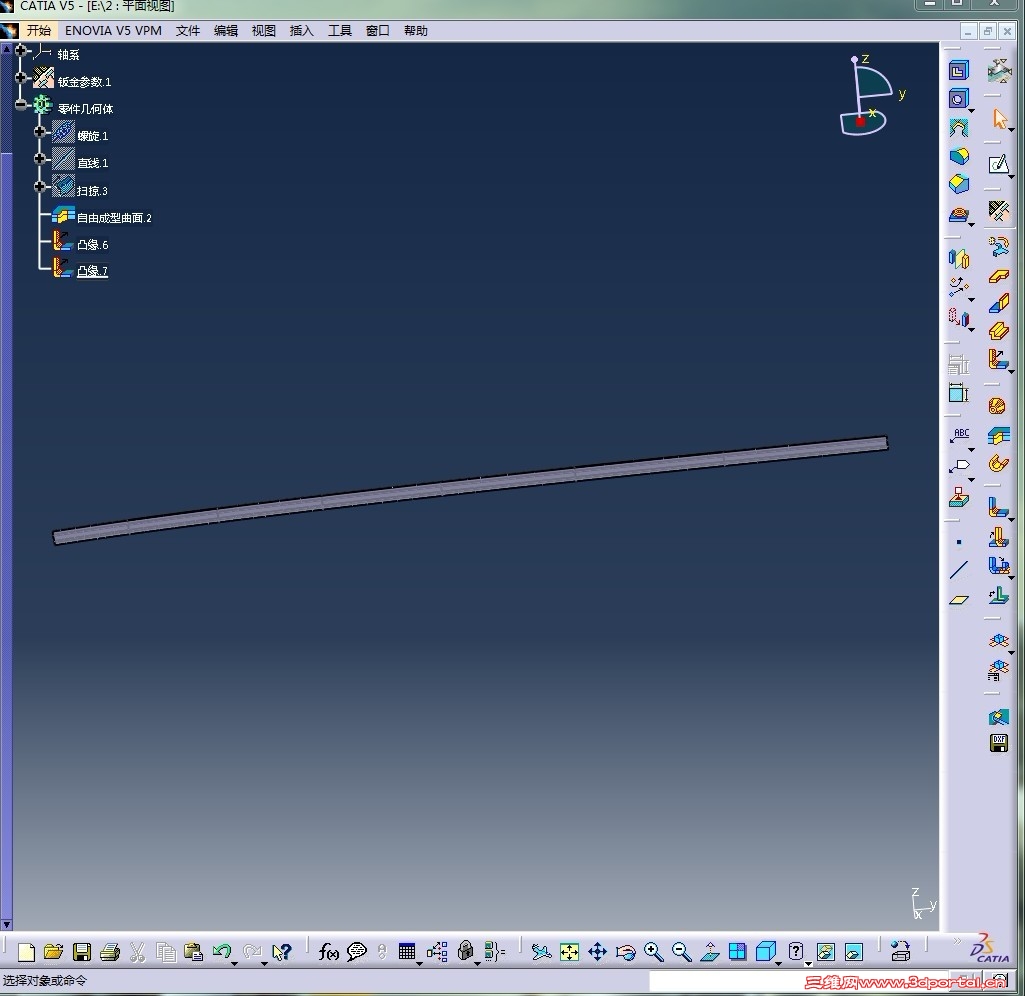Expand the 钣金参数.1 tree node
1025x996 pixels.
pyautogui.click(x=22, y=77)
